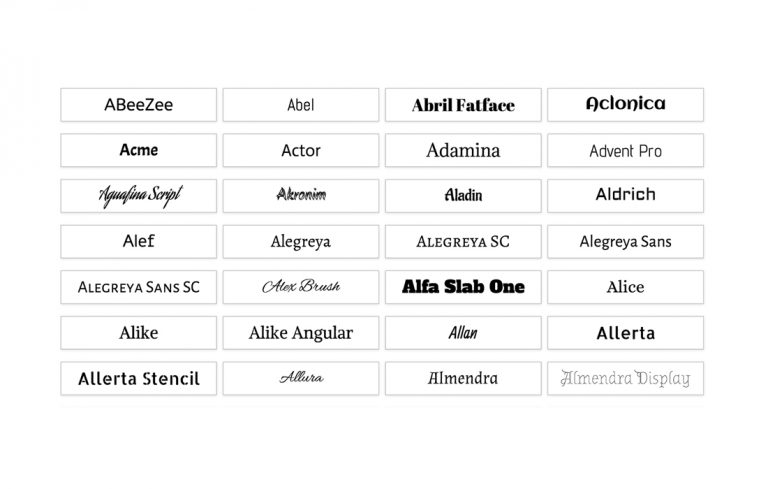Select the Allerta Stencil font tile

pyautogui.click(x=139, y=378)
